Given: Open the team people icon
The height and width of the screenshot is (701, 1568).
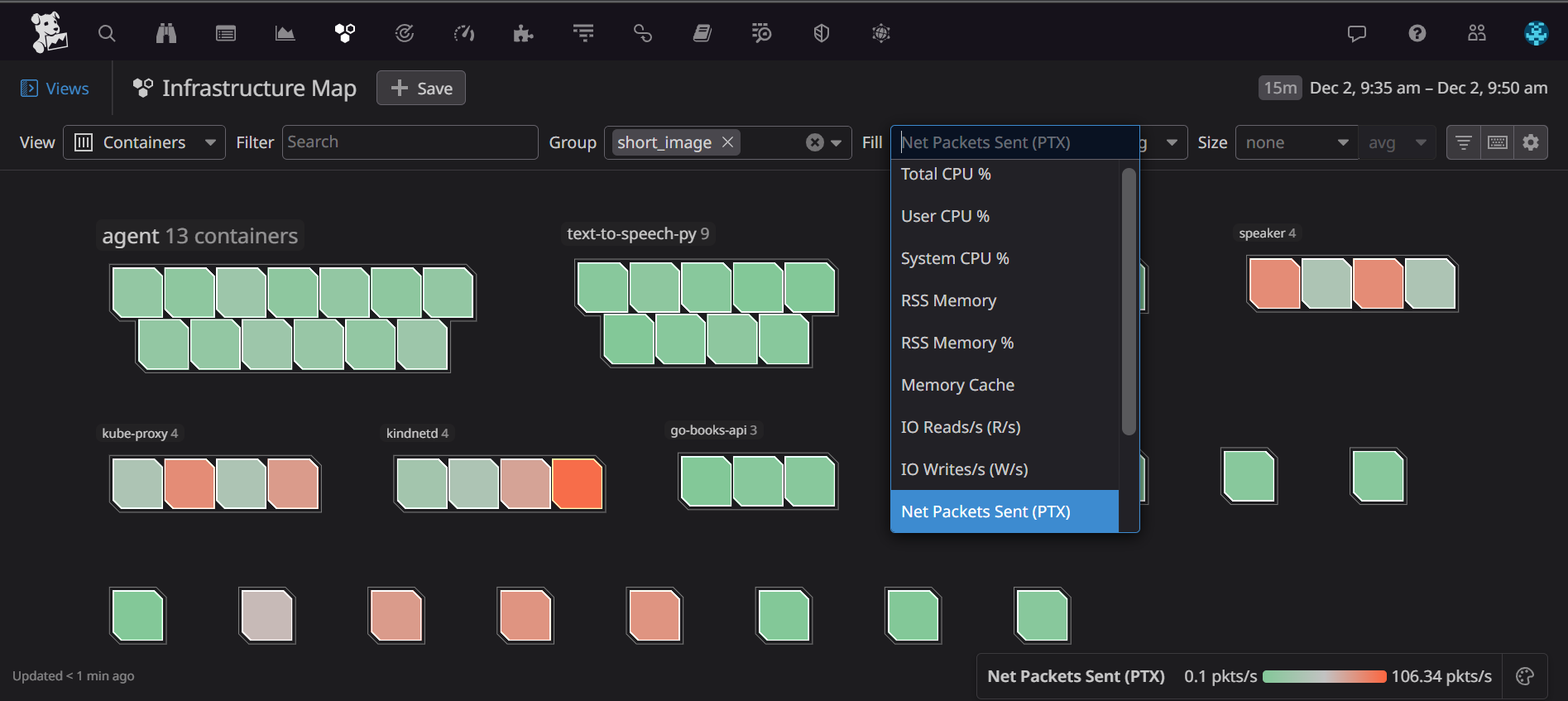Looking at the screenshot, I should pos(1477,33).
